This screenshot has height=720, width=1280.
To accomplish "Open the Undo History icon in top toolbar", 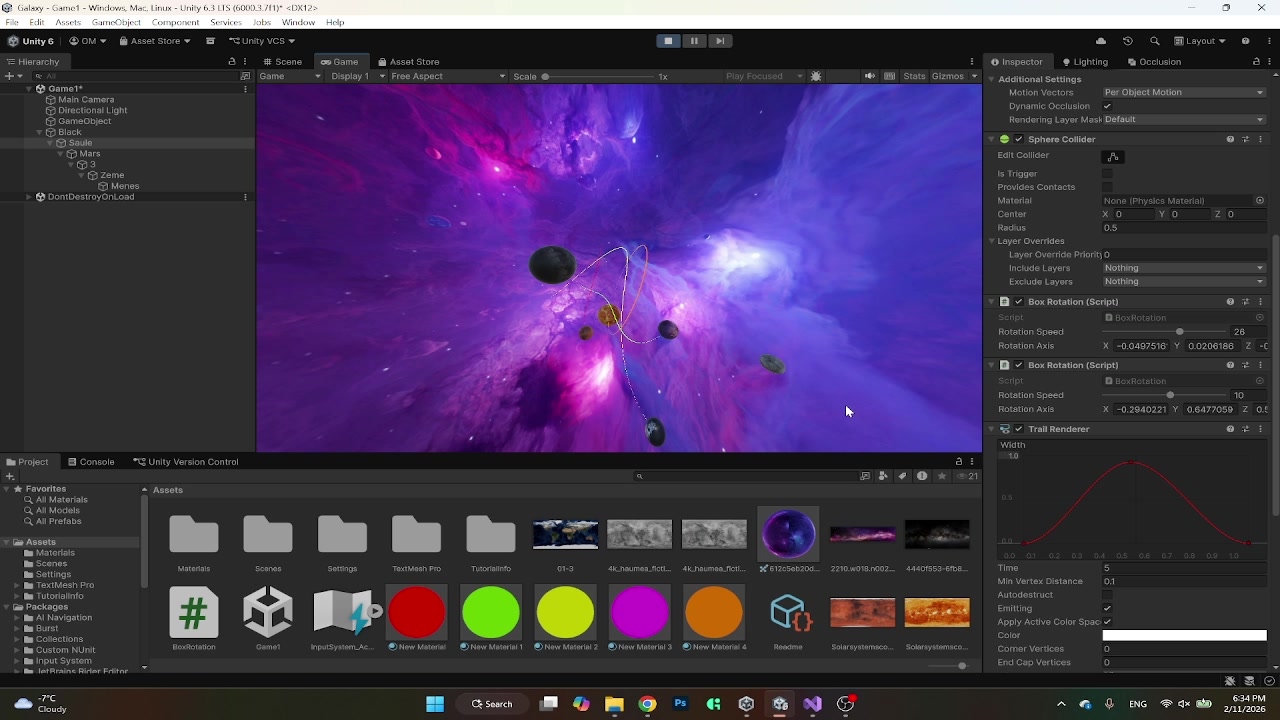I will point(1128,41).
